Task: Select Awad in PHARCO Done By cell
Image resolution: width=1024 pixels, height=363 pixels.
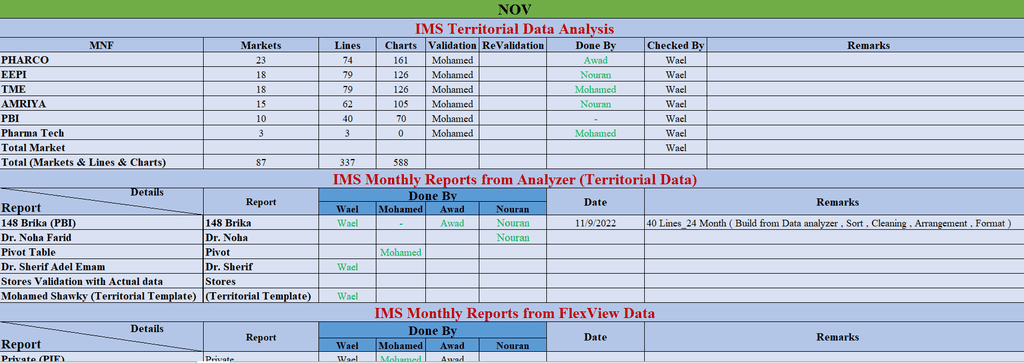Action: point(596,60)
